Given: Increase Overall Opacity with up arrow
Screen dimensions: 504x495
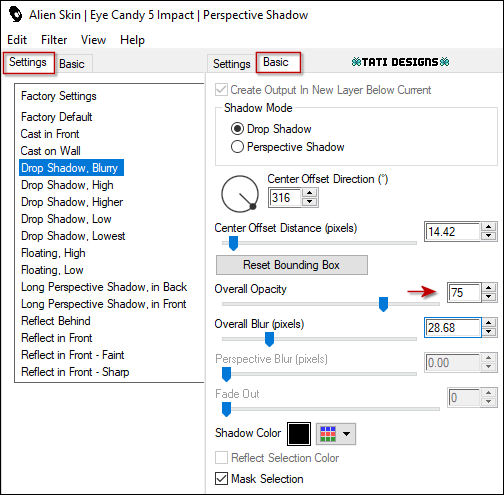Looking at the screenshot, I should 489,288.
